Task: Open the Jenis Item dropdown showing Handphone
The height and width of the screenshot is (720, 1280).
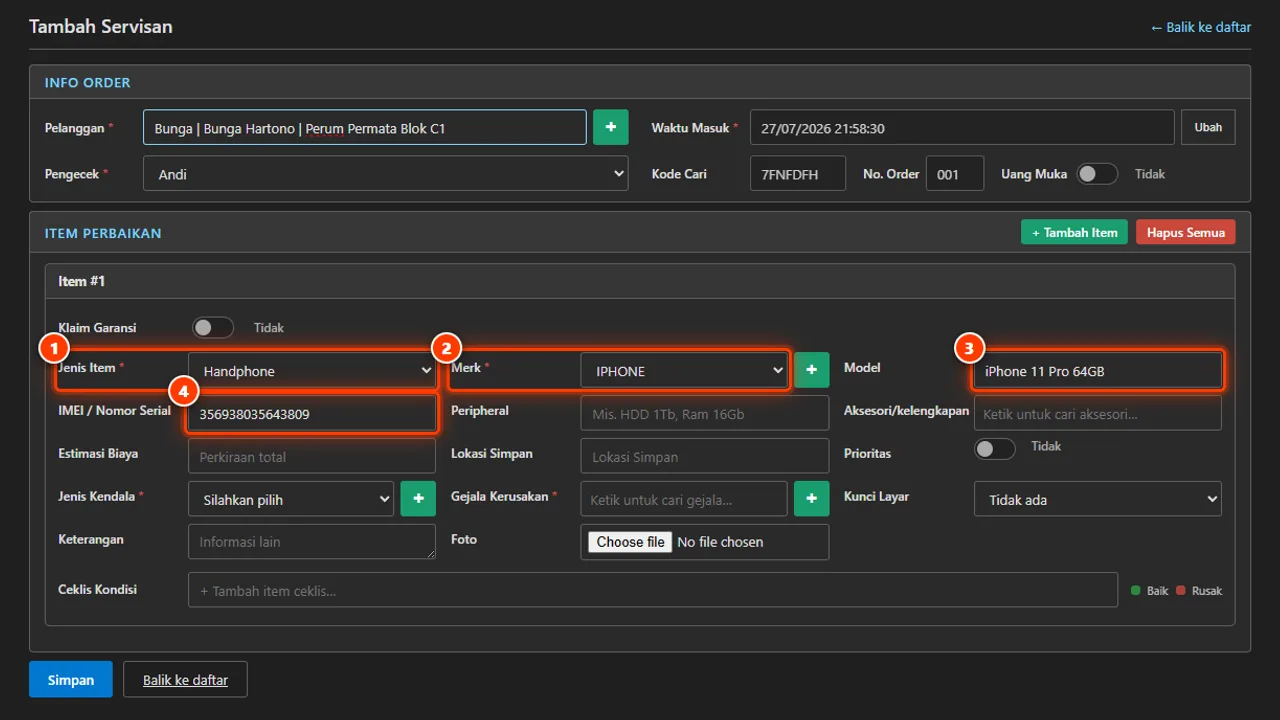Action: 312,370
